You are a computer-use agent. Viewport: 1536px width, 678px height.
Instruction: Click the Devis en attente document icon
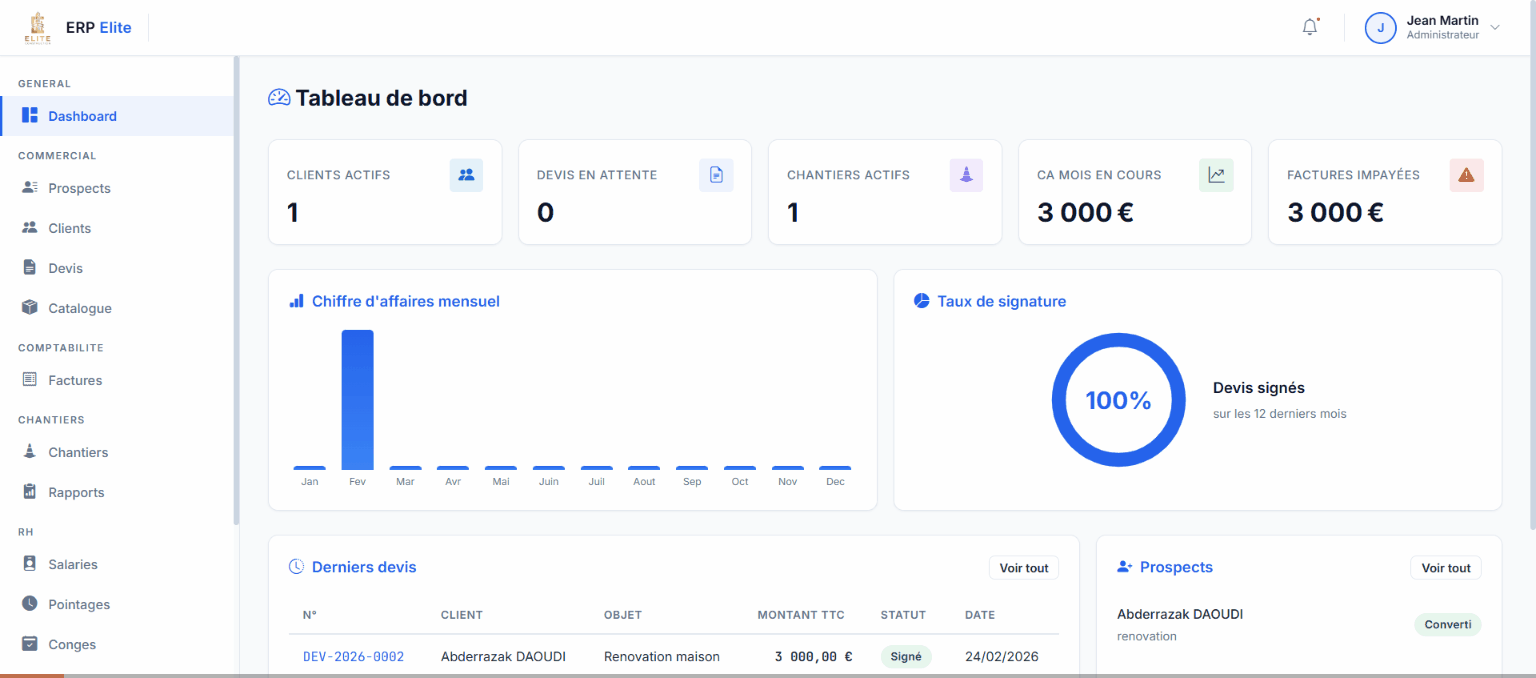(x=716, y=175)
